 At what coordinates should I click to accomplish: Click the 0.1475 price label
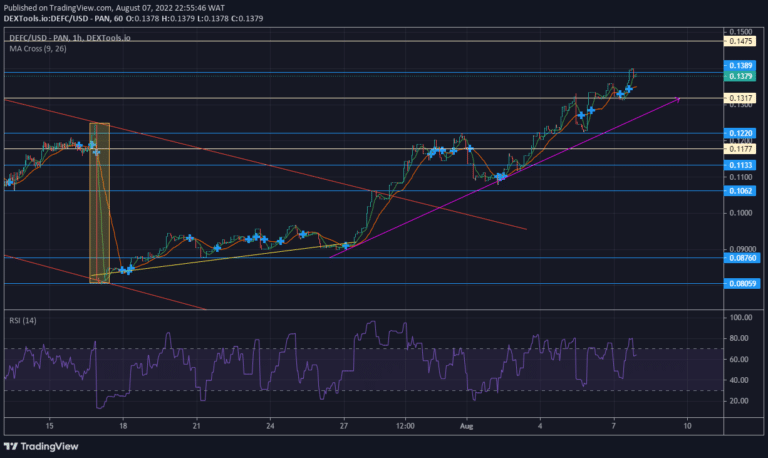pos(740,41)
